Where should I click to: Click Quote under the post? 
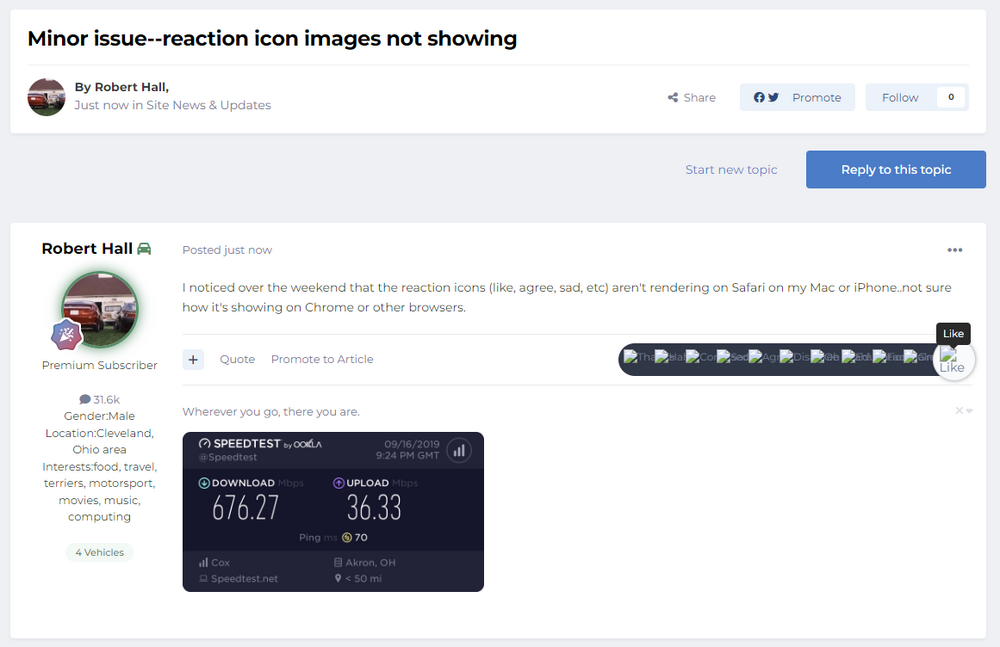coord(237,359)
